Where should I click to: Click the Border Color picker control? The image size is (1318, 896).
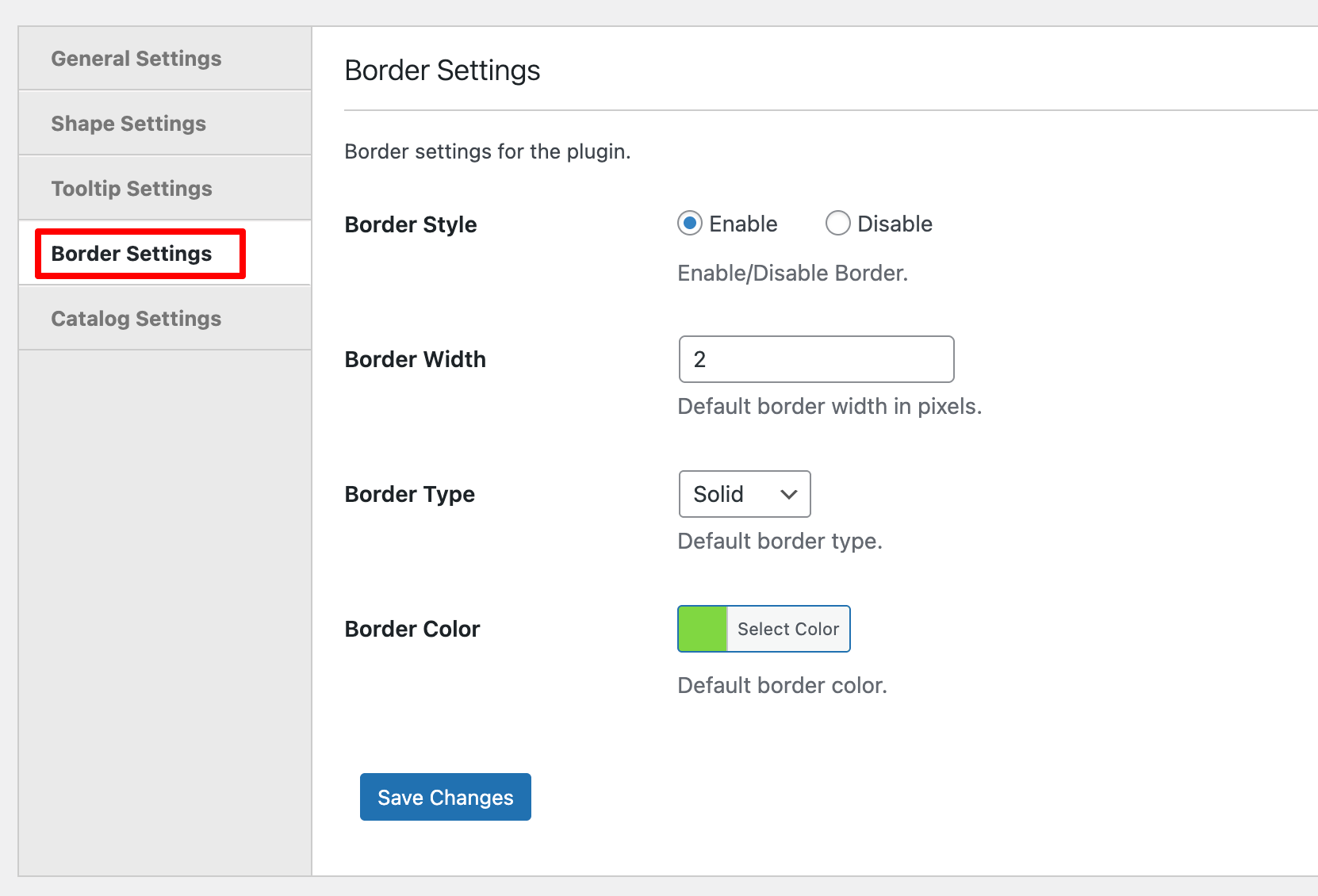(763, 629)
